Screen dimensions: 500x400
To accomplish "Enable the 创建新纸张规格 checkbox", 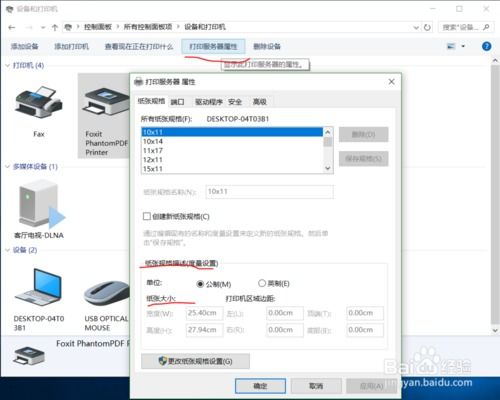I will 147,216.
